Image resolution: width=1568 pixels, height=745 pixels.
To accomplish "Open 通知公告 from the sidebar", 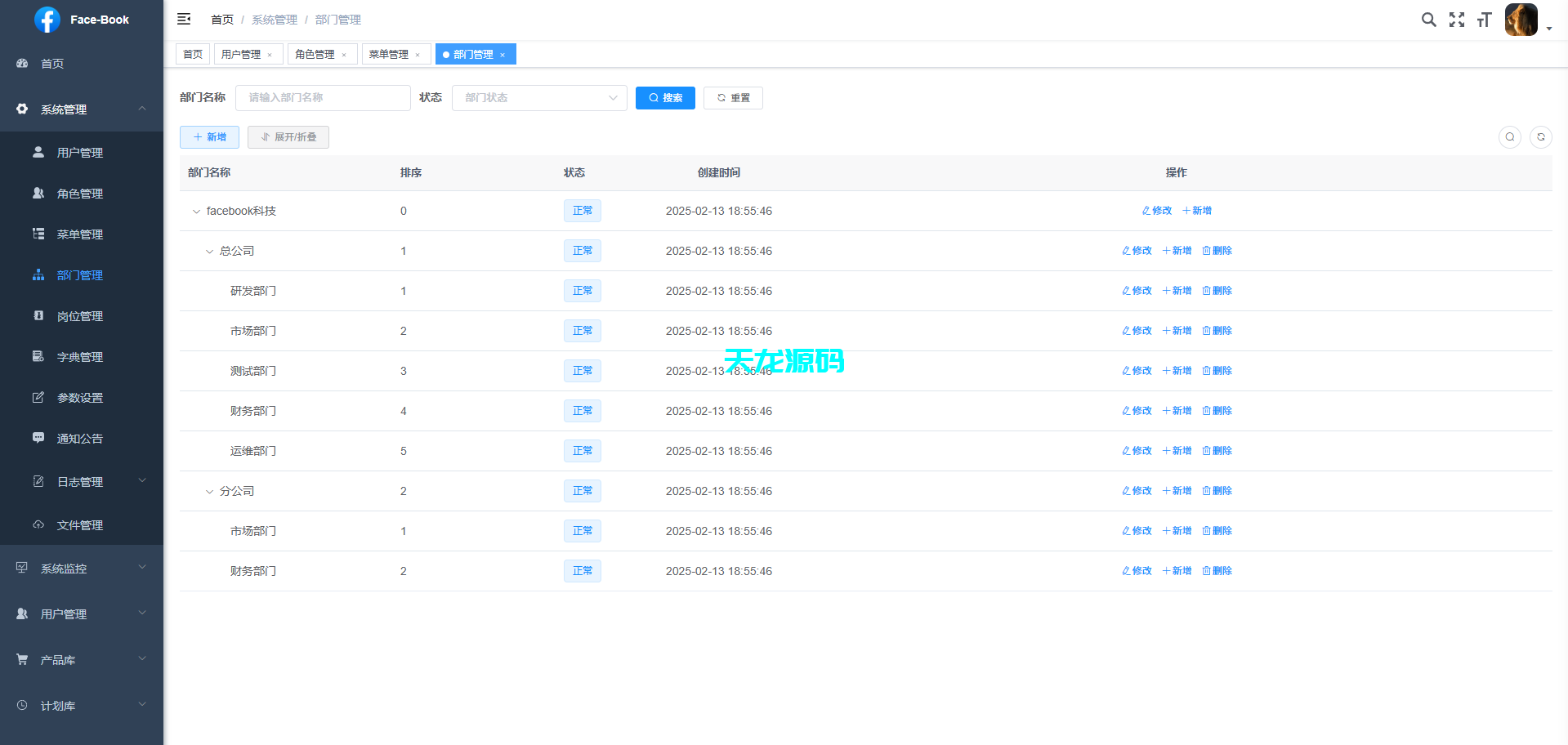I will click(79, 439).
